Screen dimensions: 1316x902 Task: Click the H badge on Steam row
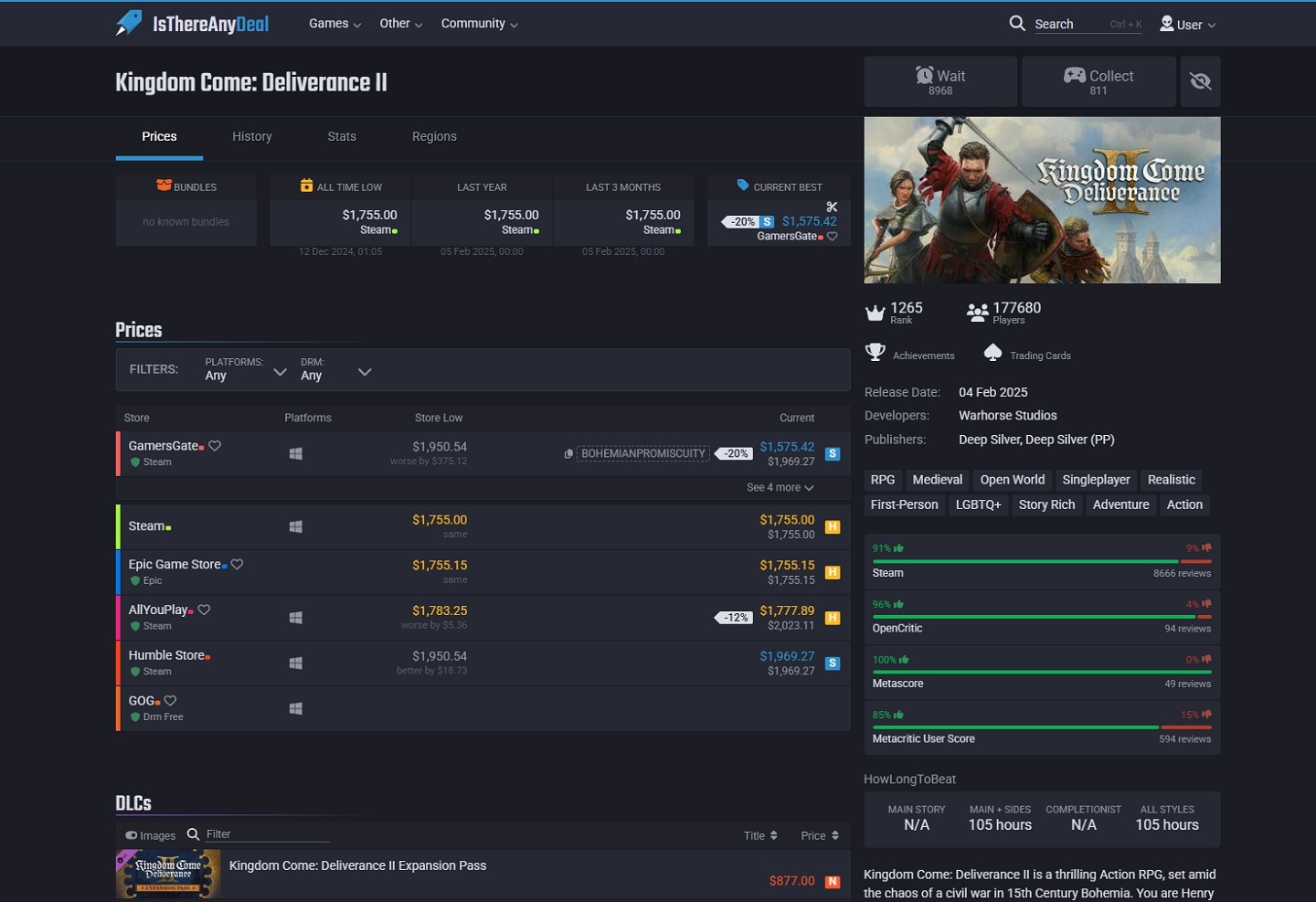(x=833, y=526)
